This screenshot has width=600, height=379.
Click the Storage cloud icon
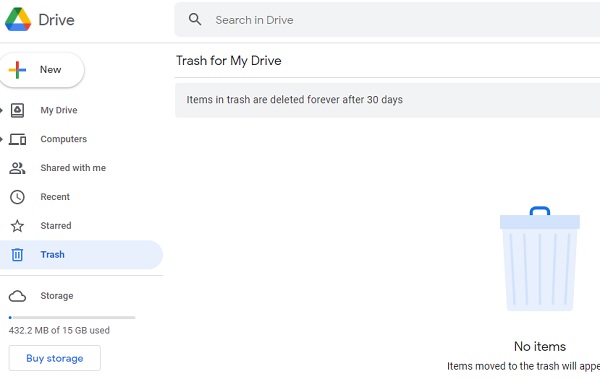[17, 296]
